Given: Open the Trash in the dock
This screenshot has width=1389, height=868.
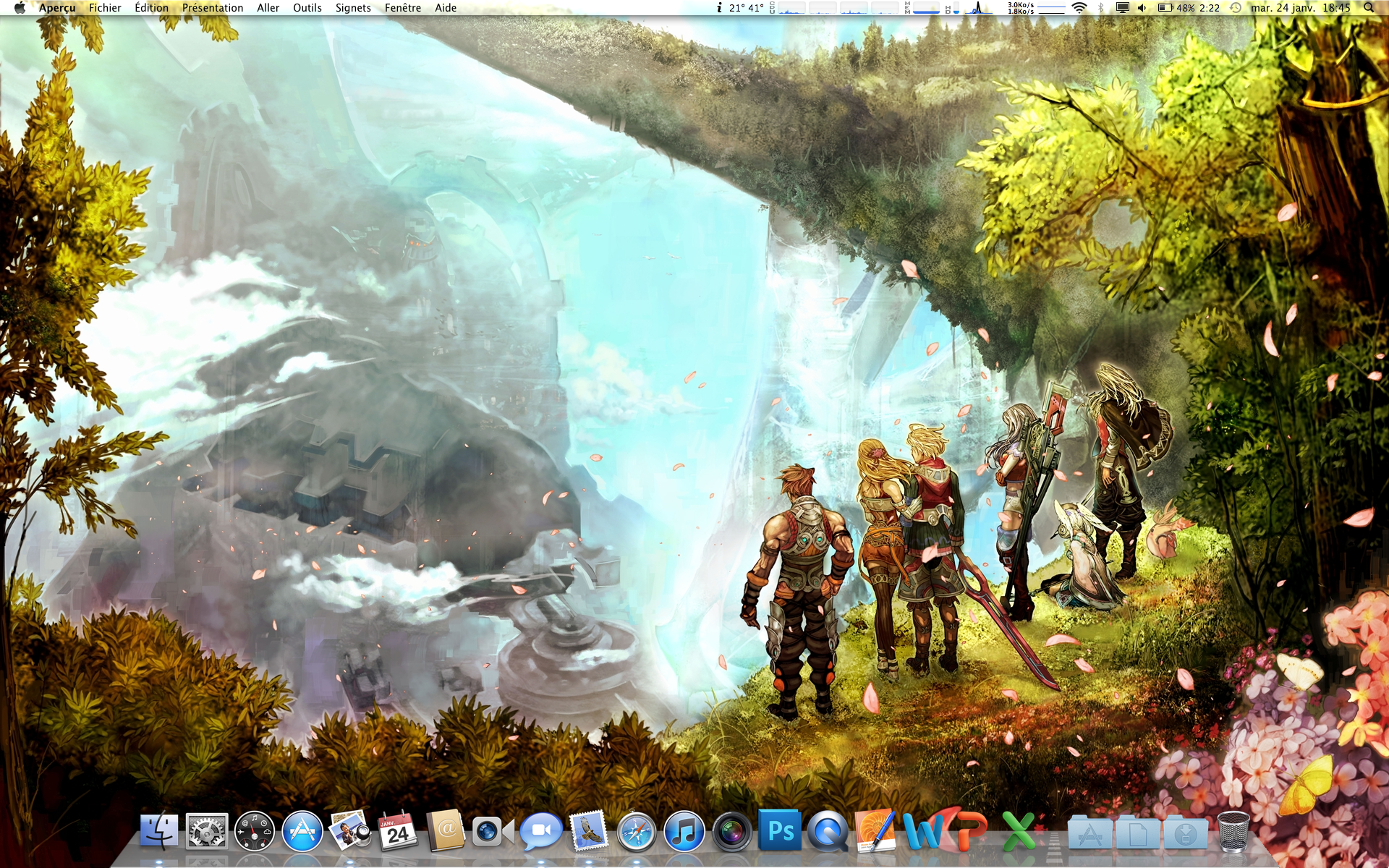Looking at the screenshot, I should [1233, 831].
